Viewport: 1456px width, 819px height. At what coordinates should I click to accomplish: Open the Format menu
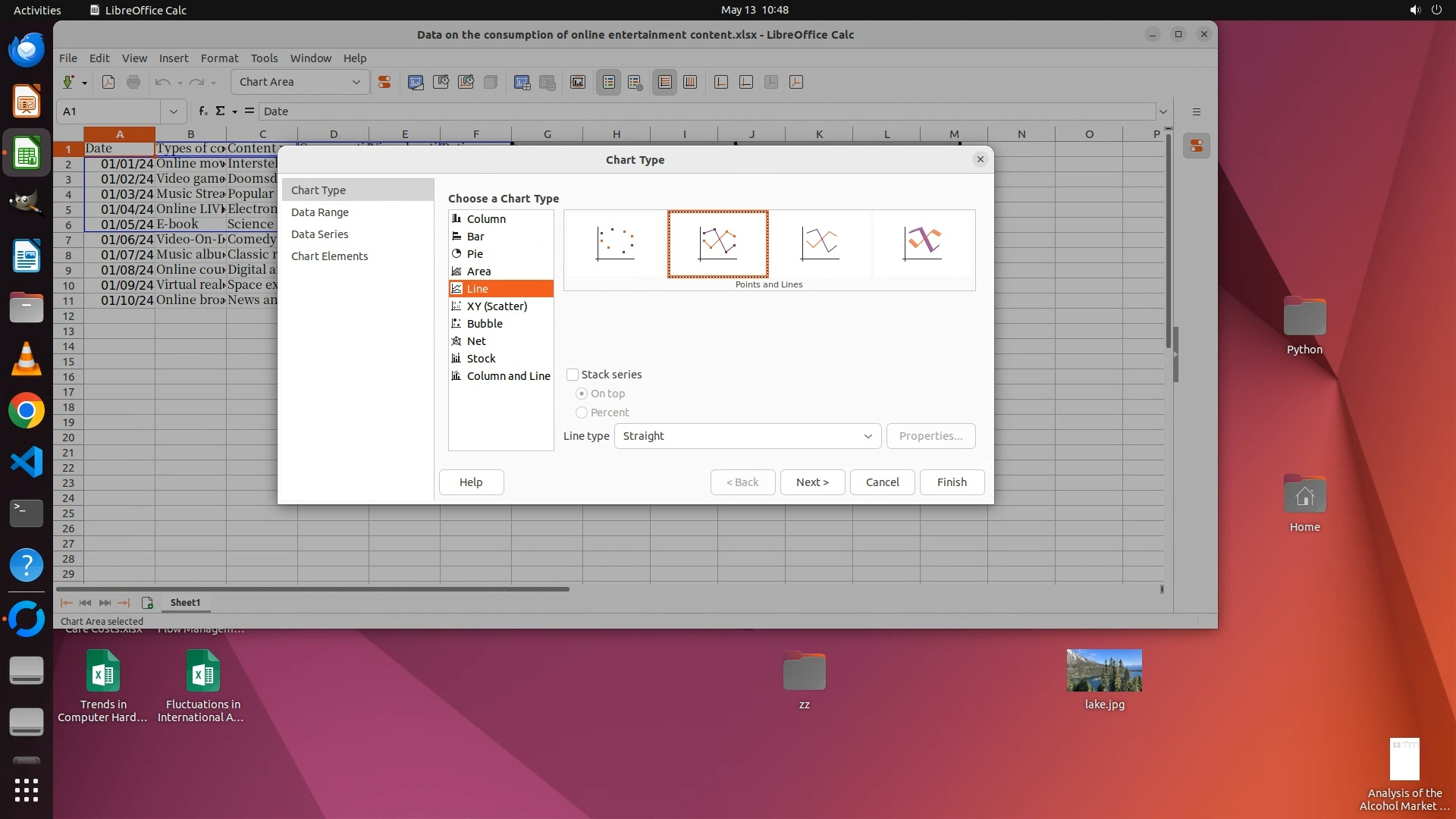click(x=219, y=58)
